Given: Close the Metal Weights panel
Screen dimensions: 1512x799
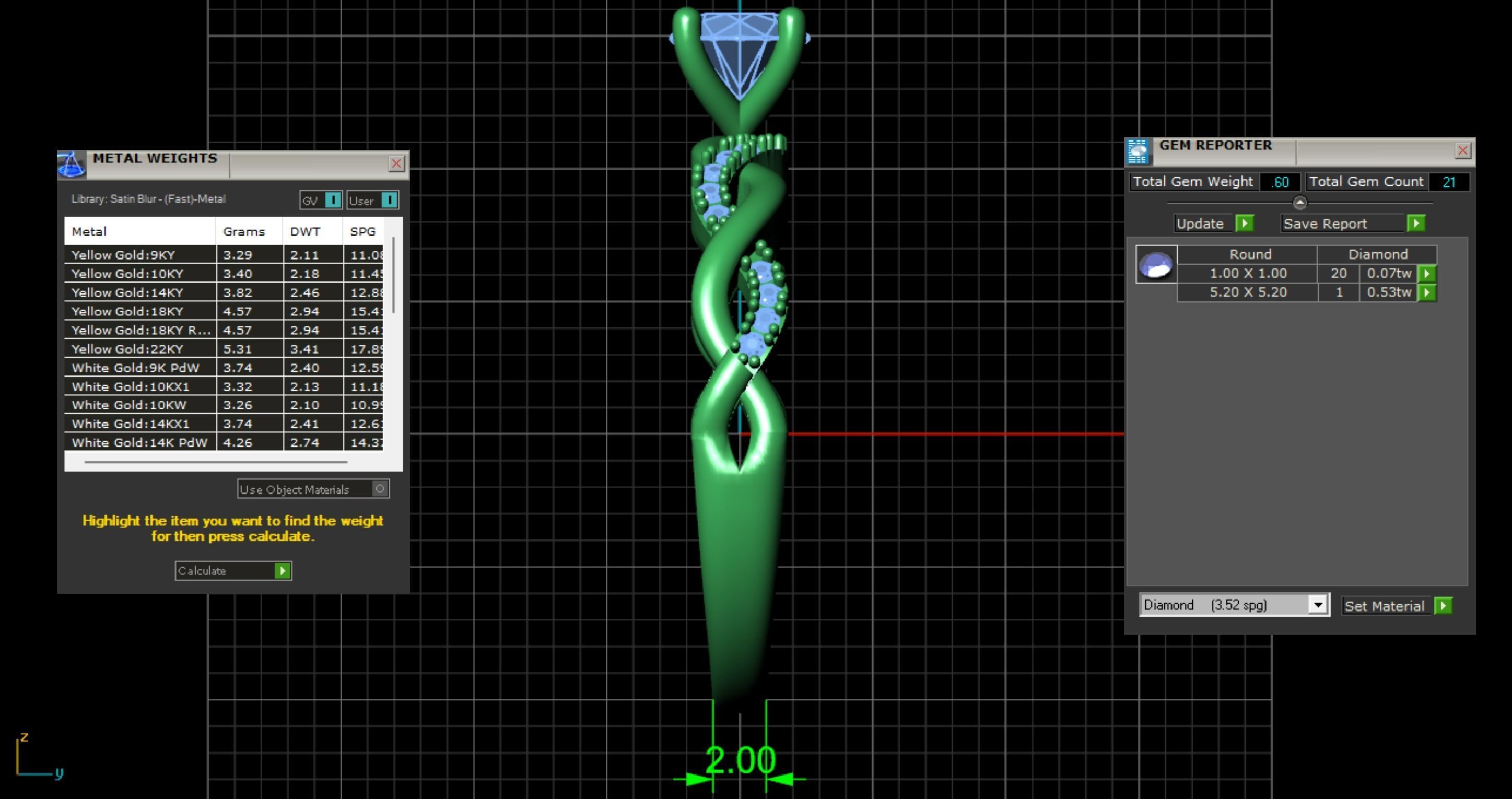Looking at the screenshot, I should click(x=396, y=164).
